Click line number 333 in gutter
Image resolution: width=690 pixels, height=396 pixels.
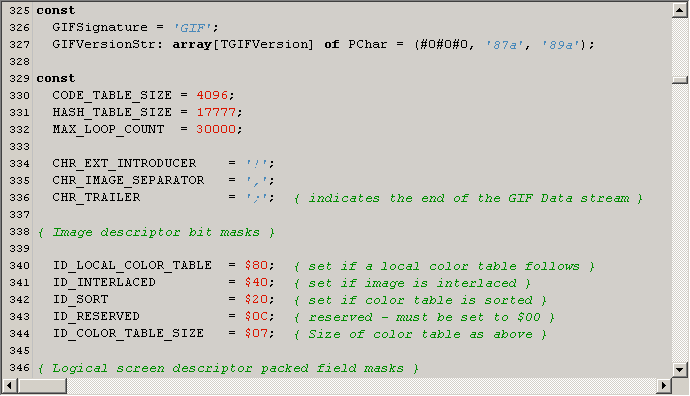(x=19, y=147)
